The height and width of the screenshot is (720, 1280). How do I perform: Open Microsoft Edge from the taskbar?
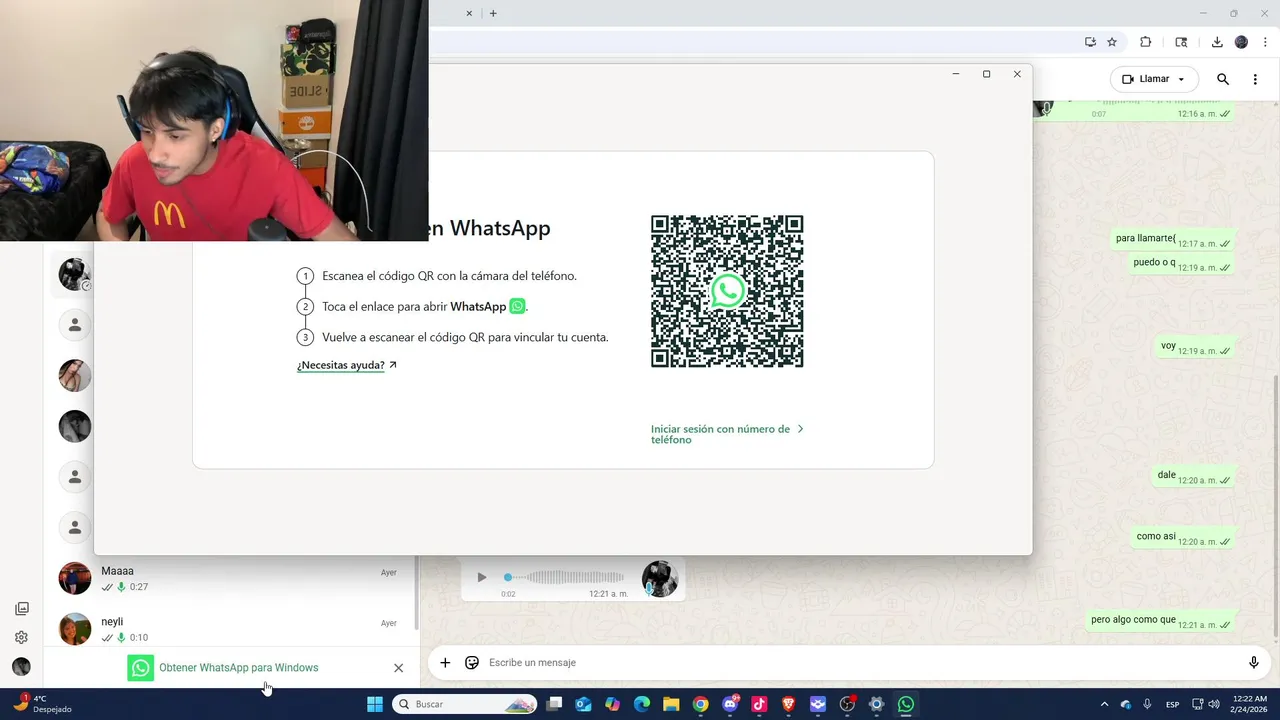click(x=642, y=704)
